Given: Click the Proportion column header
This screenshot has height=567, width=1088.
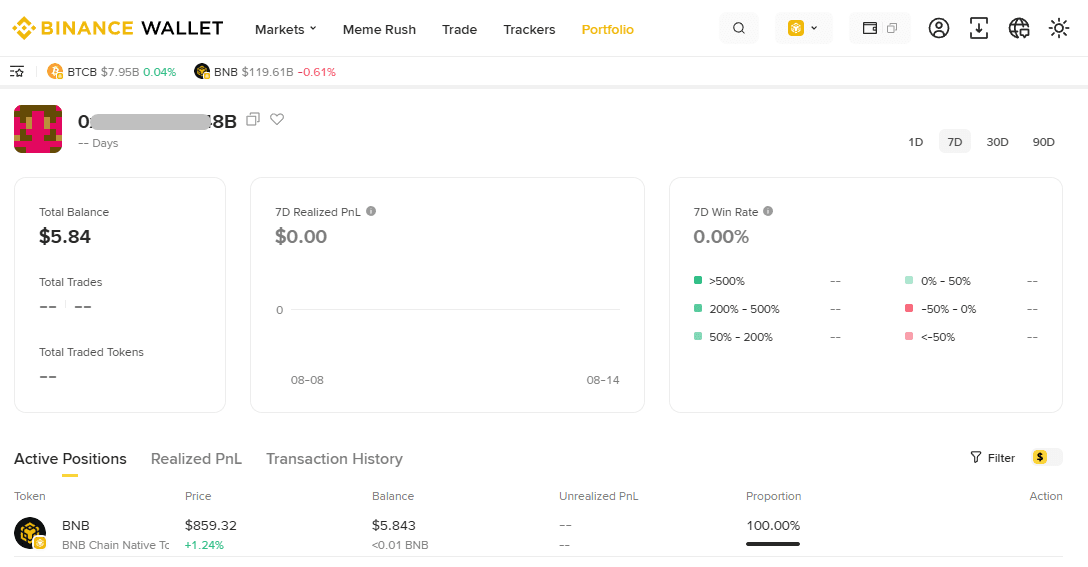Looking at the screenshot, I should (774, 496).
